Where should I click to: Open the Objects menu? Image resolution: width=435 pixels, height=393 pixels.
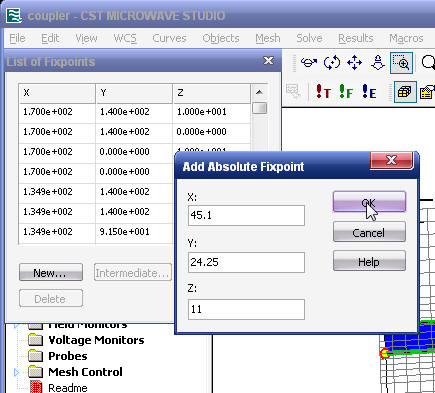pos(221,38)
